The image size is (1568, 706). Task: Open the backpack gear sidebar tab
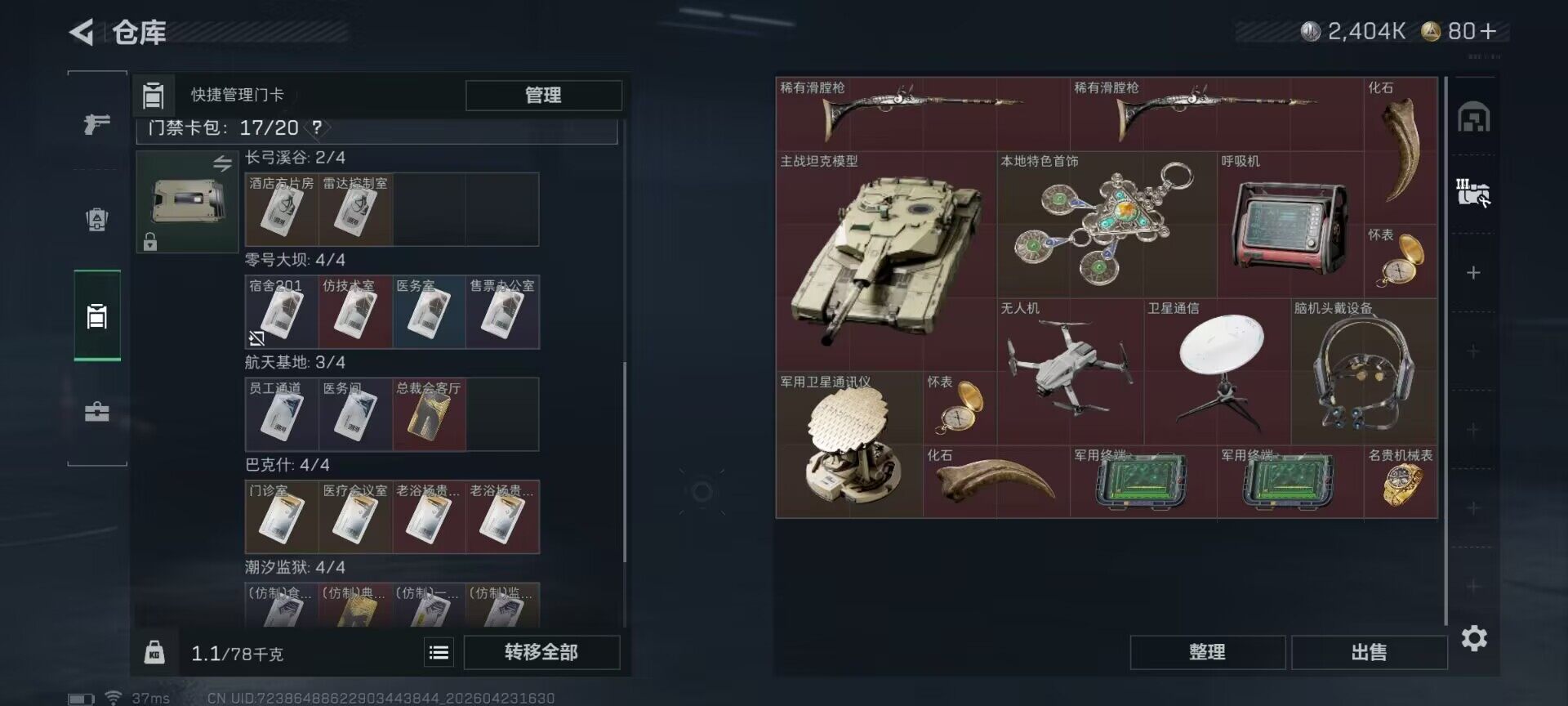[97, 219]
